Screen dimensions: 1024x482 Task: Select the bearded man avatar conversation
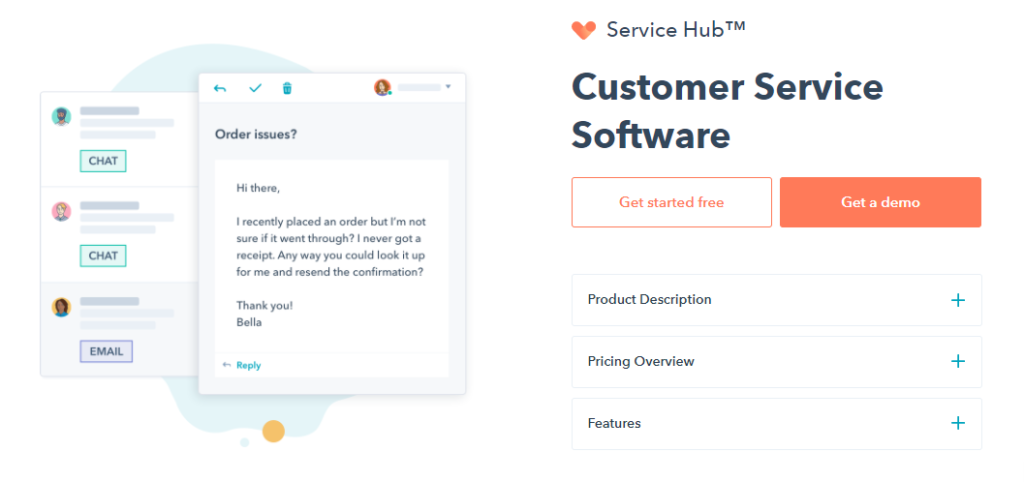click(61, 116)
